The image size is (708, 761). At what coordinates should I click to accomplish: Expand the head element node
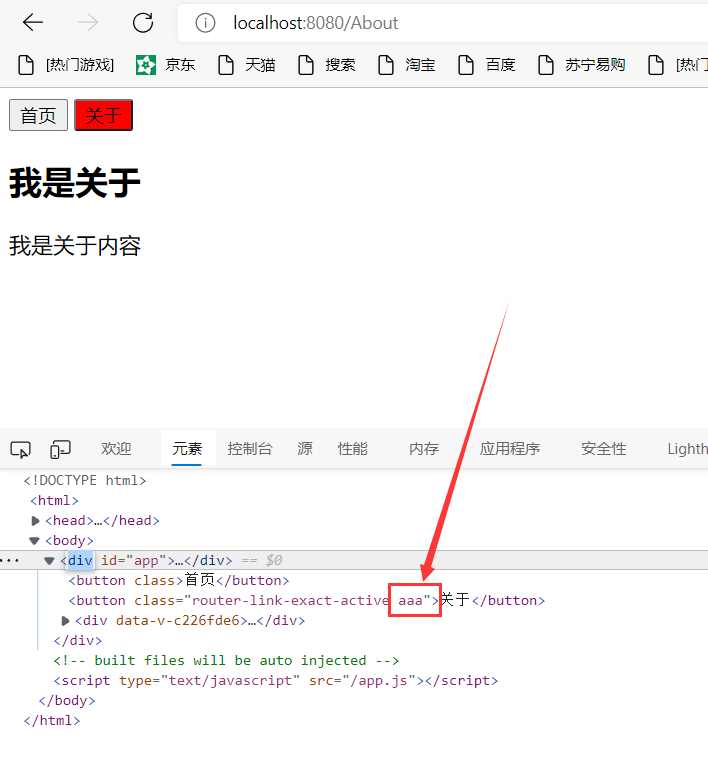(x=35, y=521)
